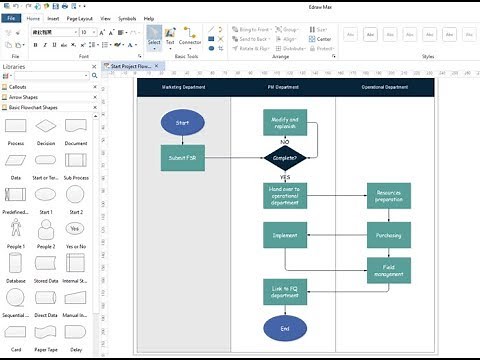This screenshot has width=480, height=360.
Task: Click the Center button in Arrange group
Action: [320, 39]
